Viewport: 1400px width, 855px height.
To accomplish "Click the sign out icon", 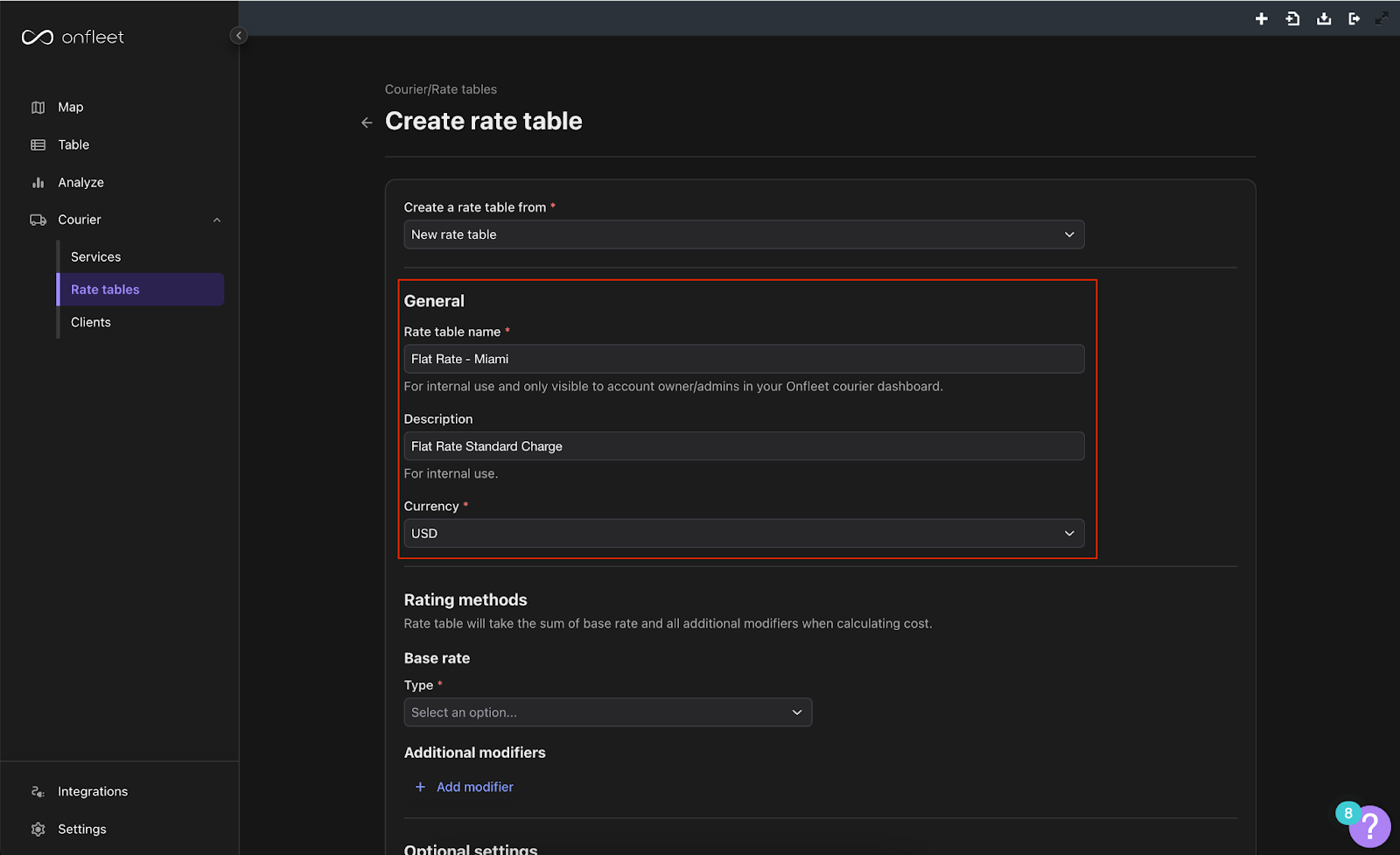I will point(1354,18).
